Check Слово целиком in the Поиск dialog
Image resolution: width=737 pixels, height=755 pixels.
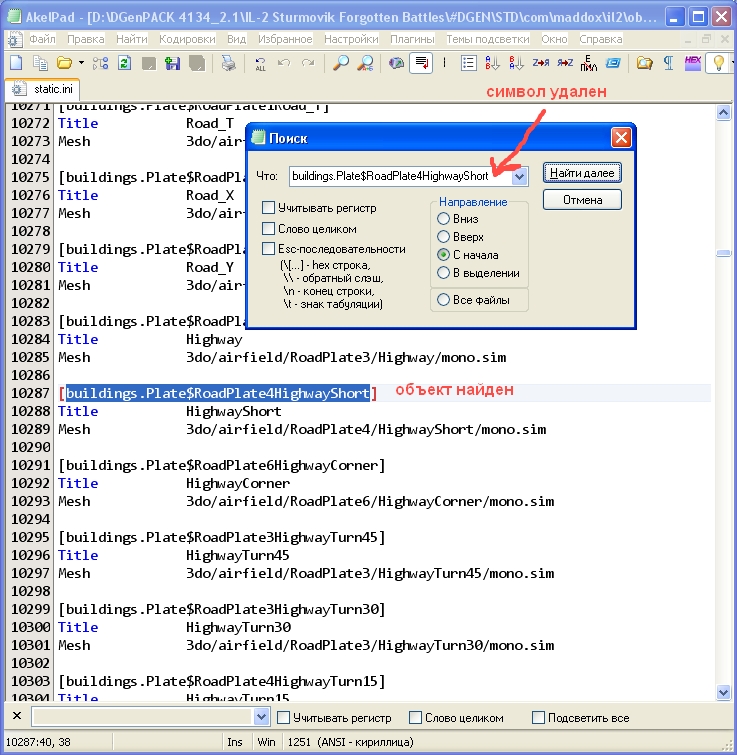click(268, 228)
